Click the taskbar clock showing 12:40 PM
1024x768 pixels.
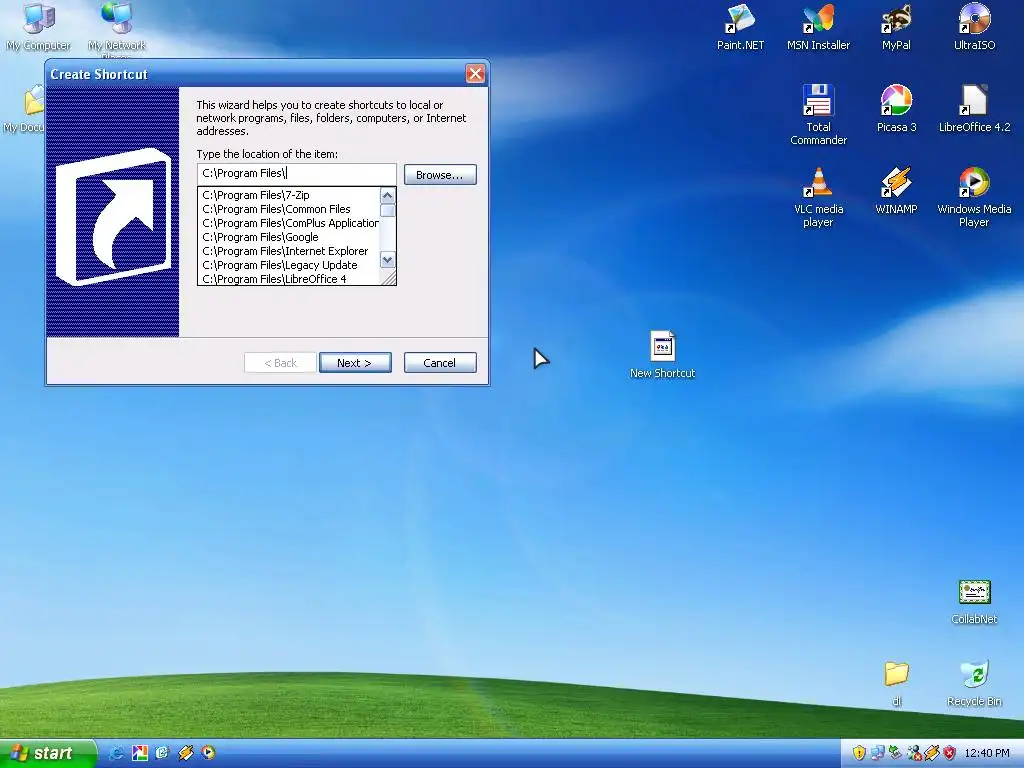pyautogui.click(x=987, y=753)
